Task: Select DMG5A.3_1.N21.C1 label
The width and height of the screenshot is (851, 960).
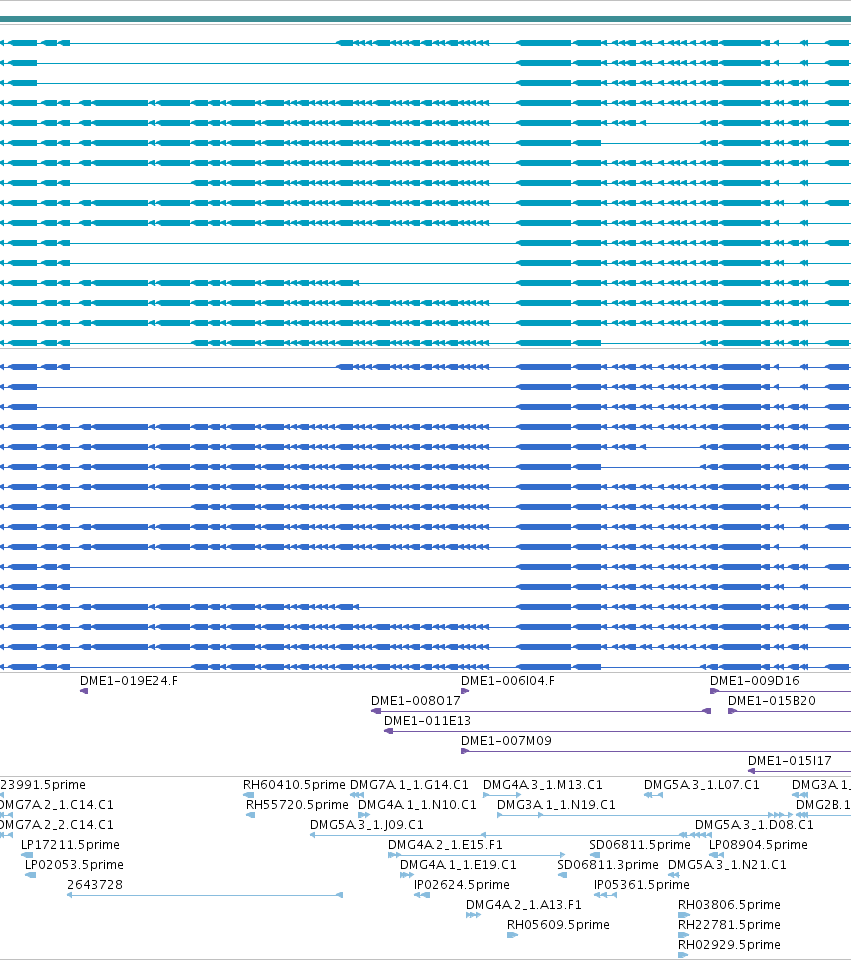Action: point(727,865)
